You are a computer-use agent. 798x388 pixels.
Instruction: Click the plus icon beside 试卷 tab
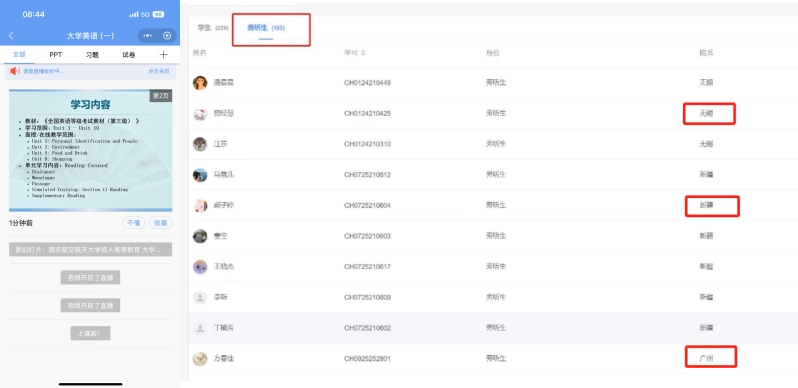click(x=163, y=54)
